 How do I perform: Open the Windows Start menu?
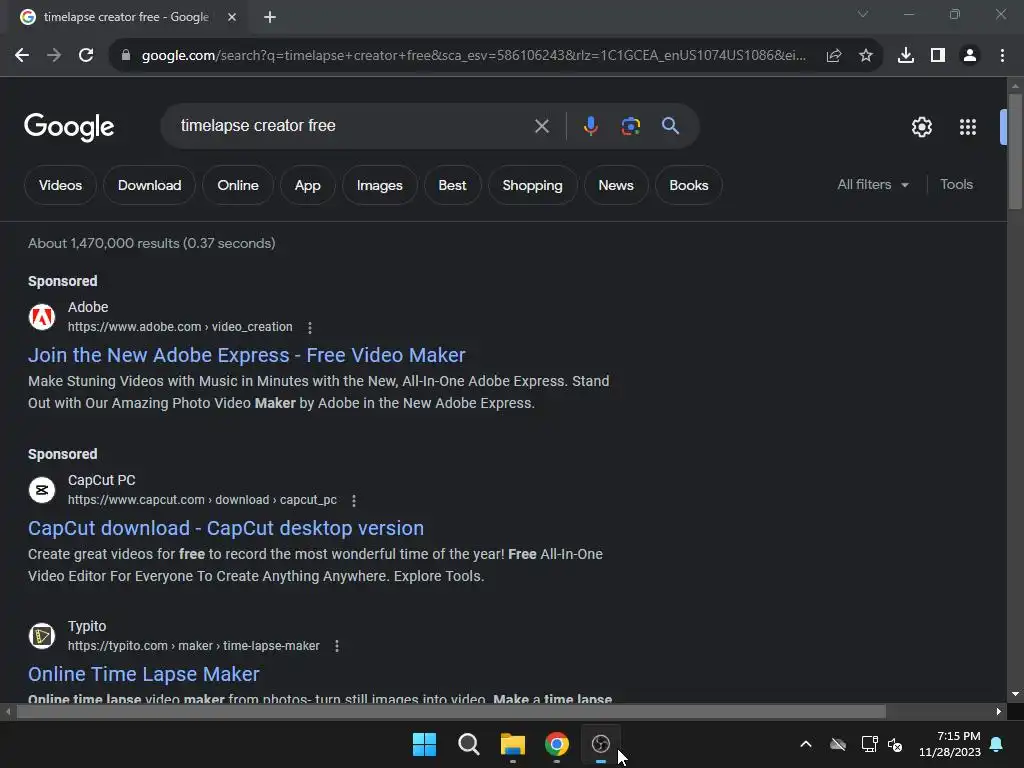pyautogui.click(x=424, y=744)
